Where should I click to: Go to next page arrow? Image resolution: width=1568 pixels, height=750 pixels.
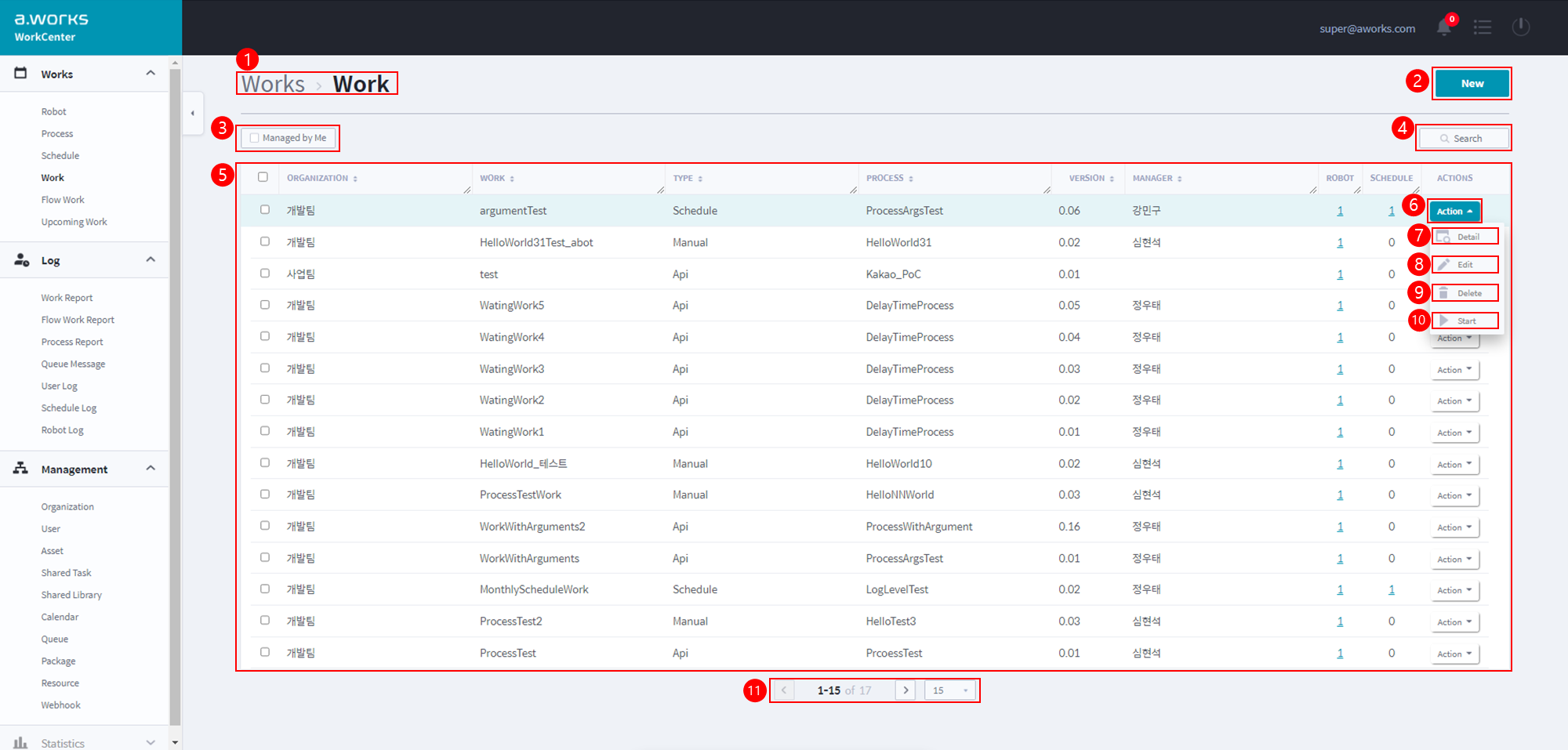906,690
